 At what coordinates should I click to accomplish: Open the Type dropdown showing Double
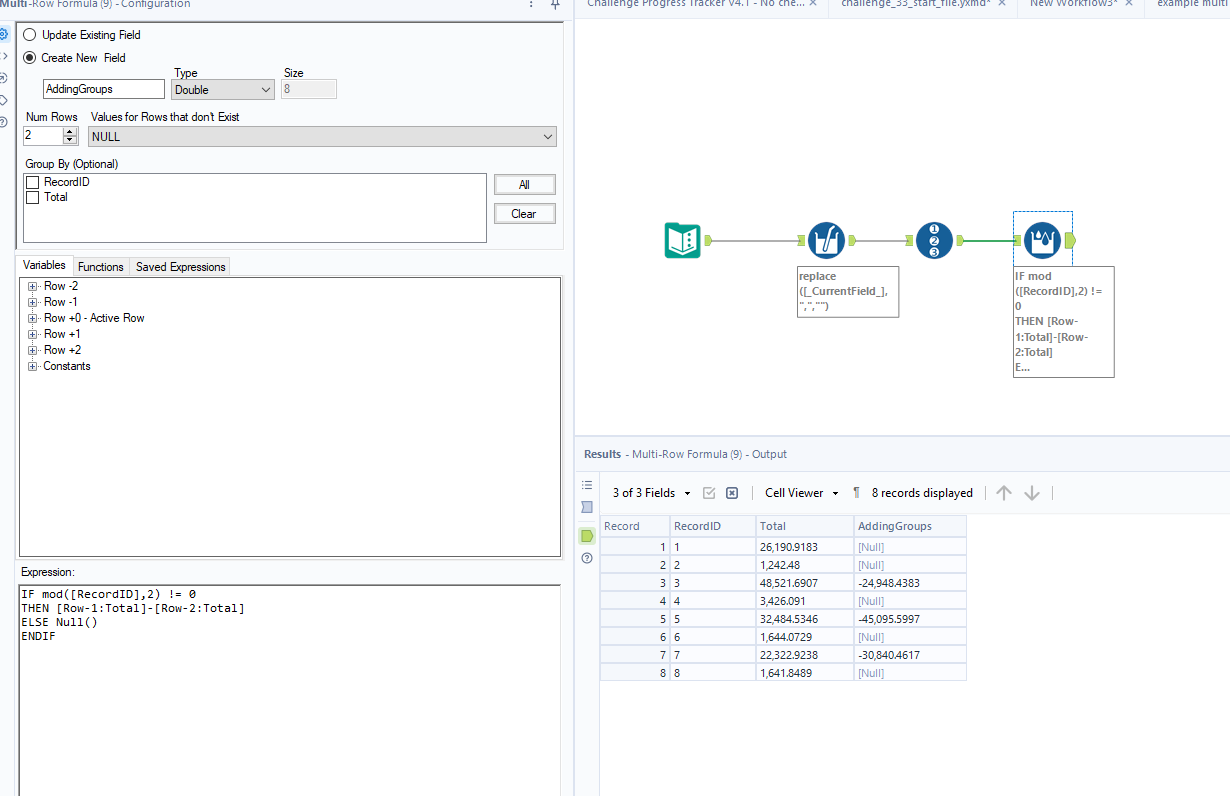(222, 89)
